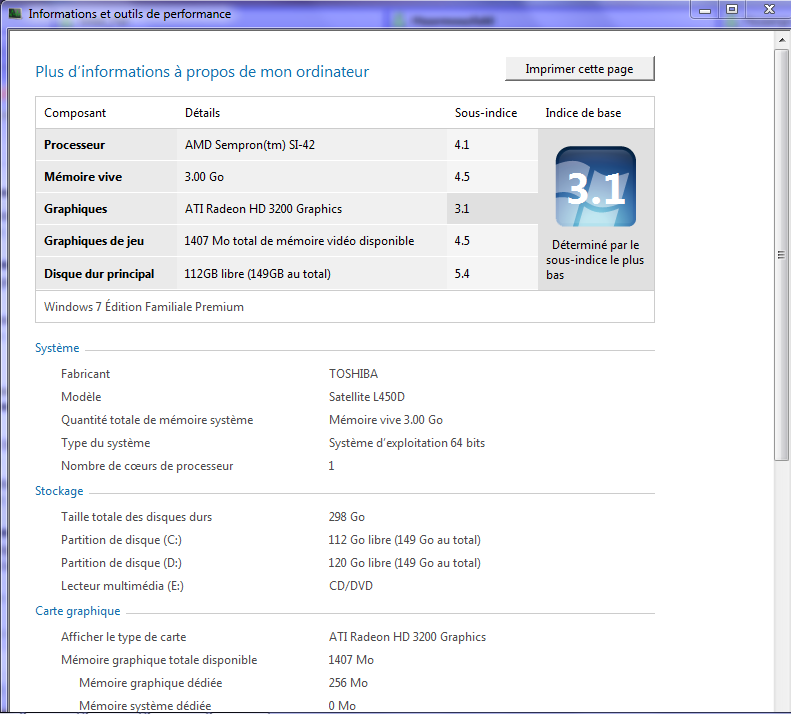
Task: Click the 120 Go libre partition D value
Action: coord(405,563)
